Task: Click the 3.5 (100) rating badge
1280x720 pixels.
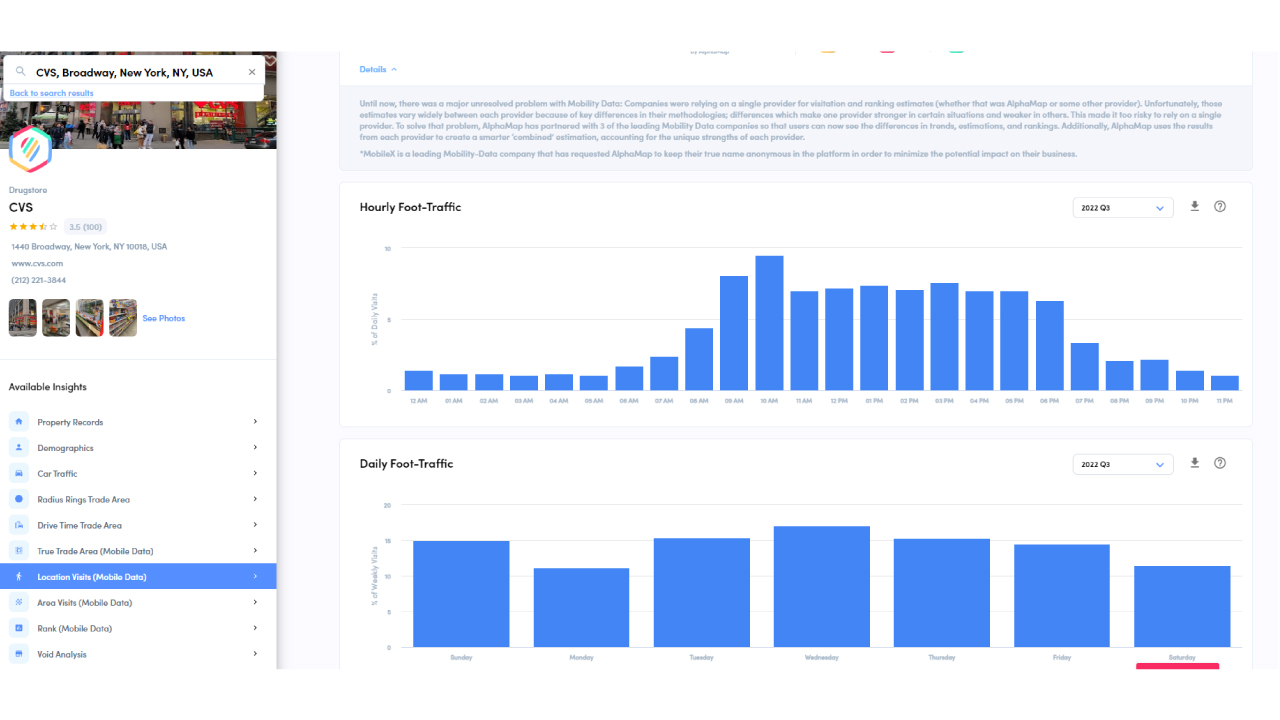Action: [84, 227]
